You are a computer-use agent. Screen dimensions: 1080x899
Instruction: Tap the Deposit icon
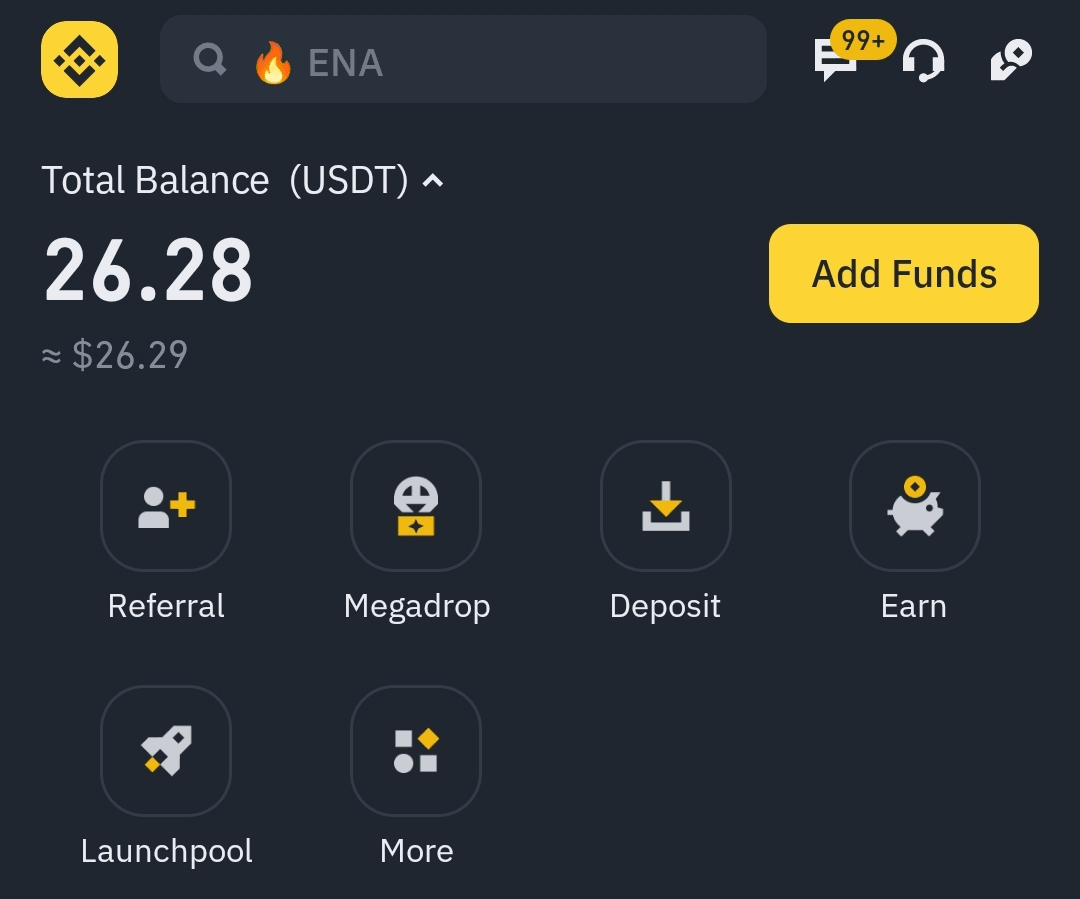pyautogui.click(x=665, y=506)
